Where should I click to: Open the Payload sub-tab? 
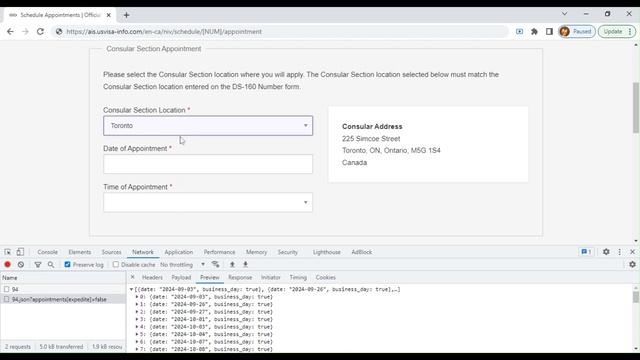coord(181,278)
